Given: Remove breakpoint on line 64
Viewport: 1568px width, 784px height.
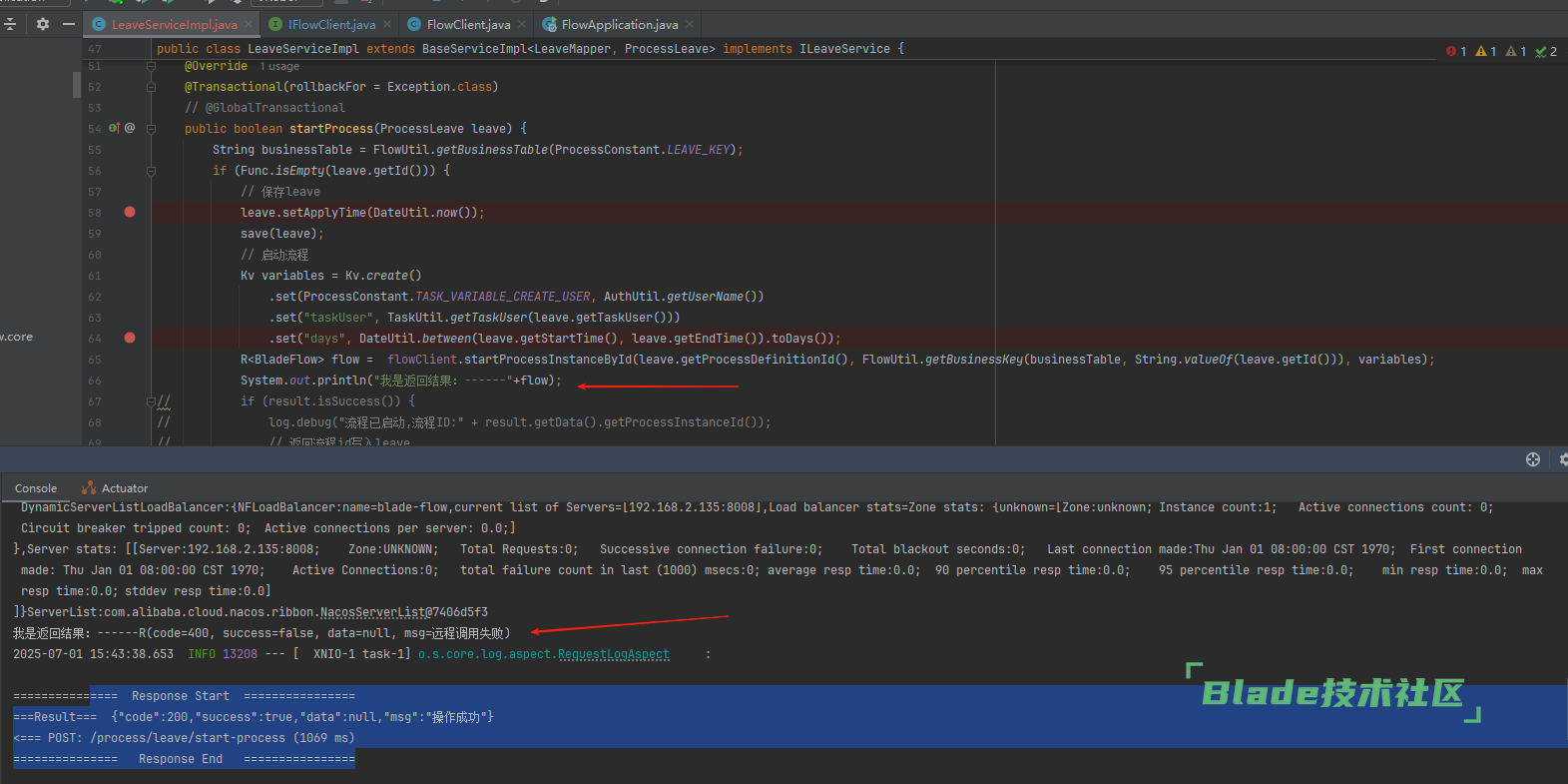Looking at the screenshot, I should click(130, 338).
